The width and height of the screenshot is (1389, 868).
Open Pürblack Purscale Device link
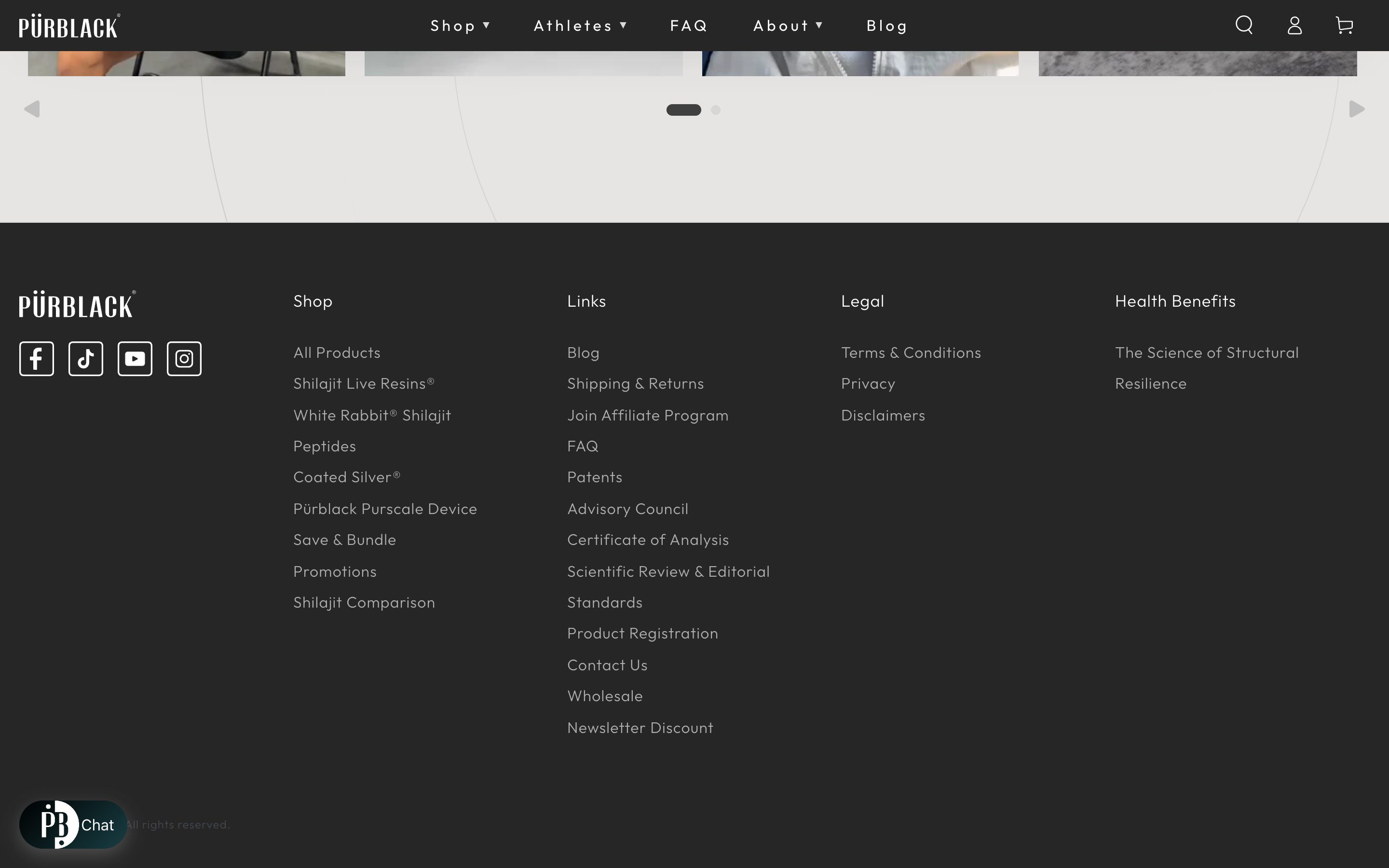pos(385,509)
